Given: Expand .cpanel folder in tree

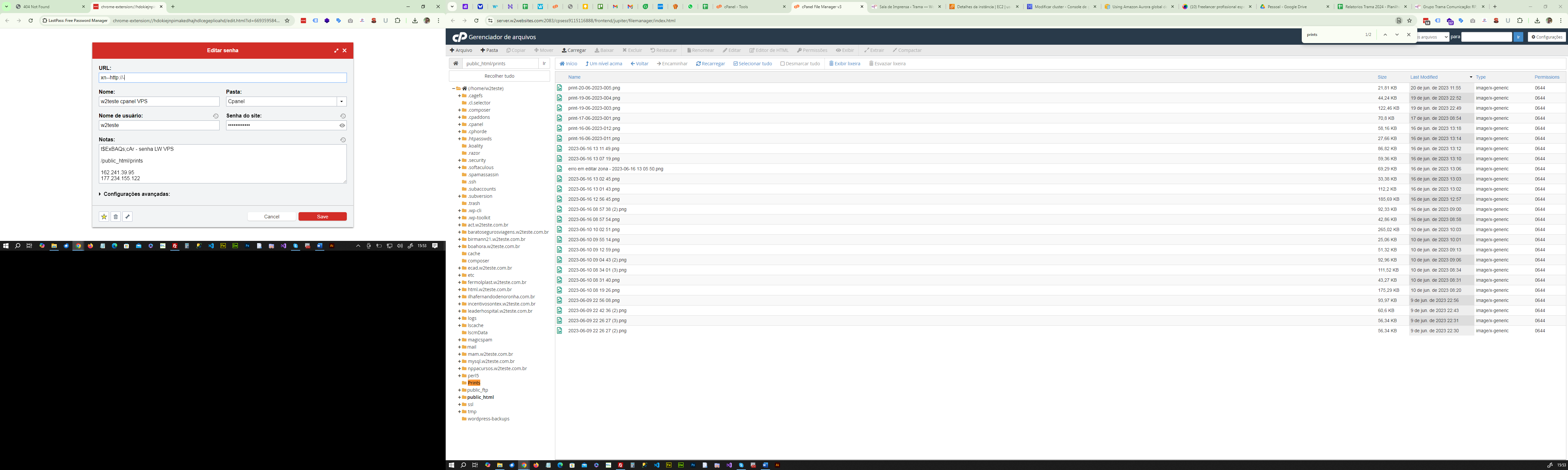Looking at the screenshot, I should (x=460, y=125).
